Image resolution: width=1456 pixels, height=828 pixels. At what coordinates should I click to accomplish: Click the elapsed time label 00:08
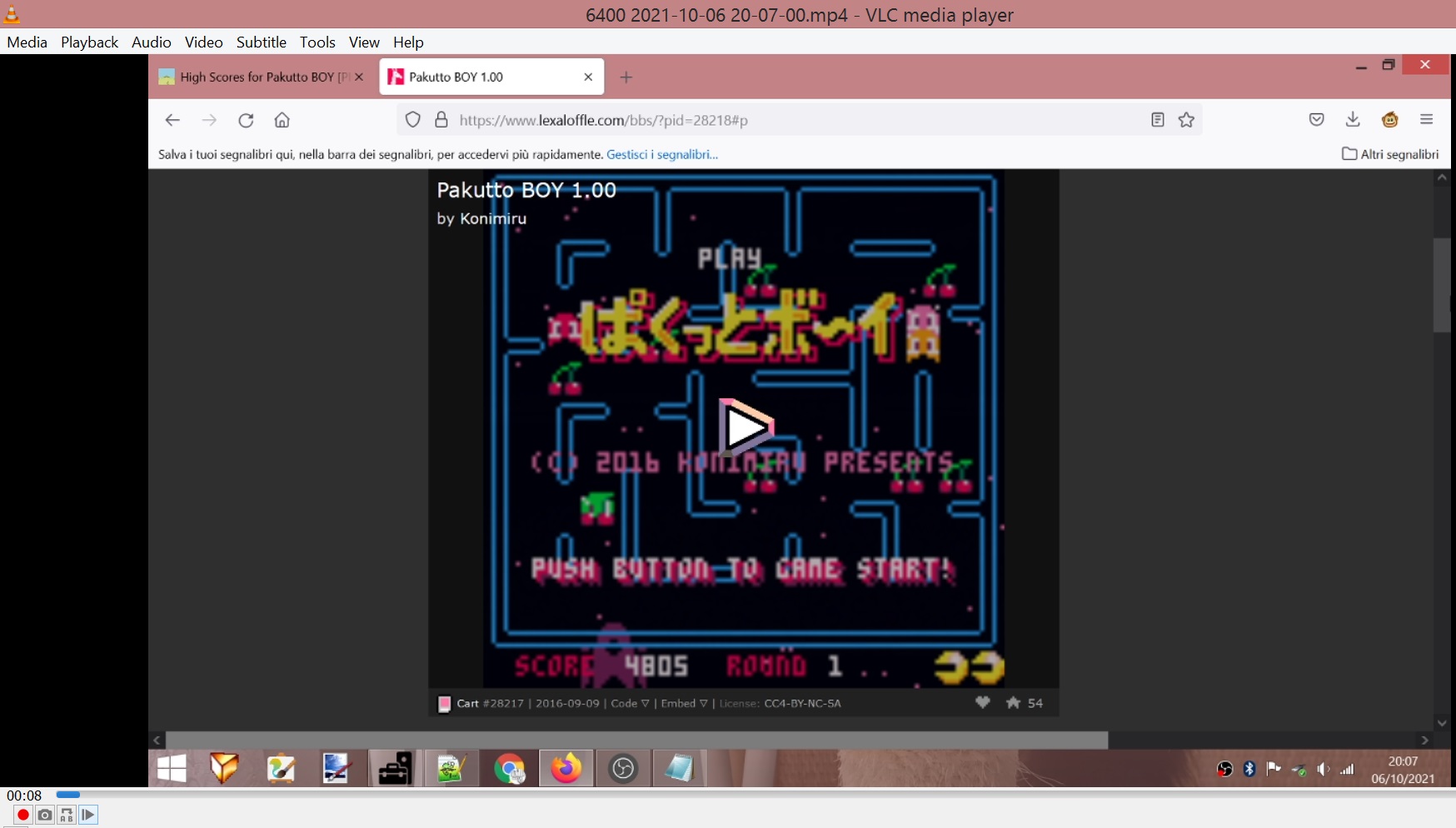(x=24, y=796)
